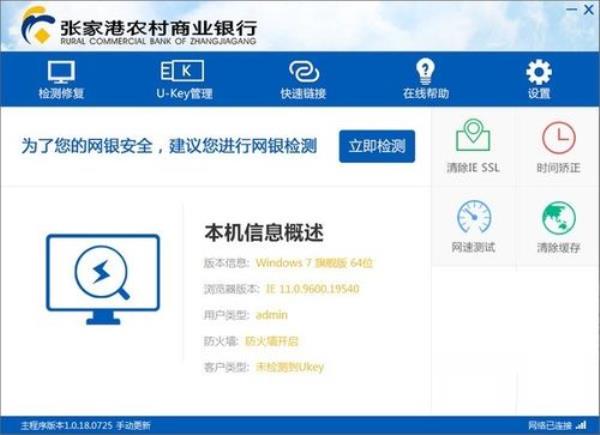Open the 检测修复 monitor tab

pos(61,78)
